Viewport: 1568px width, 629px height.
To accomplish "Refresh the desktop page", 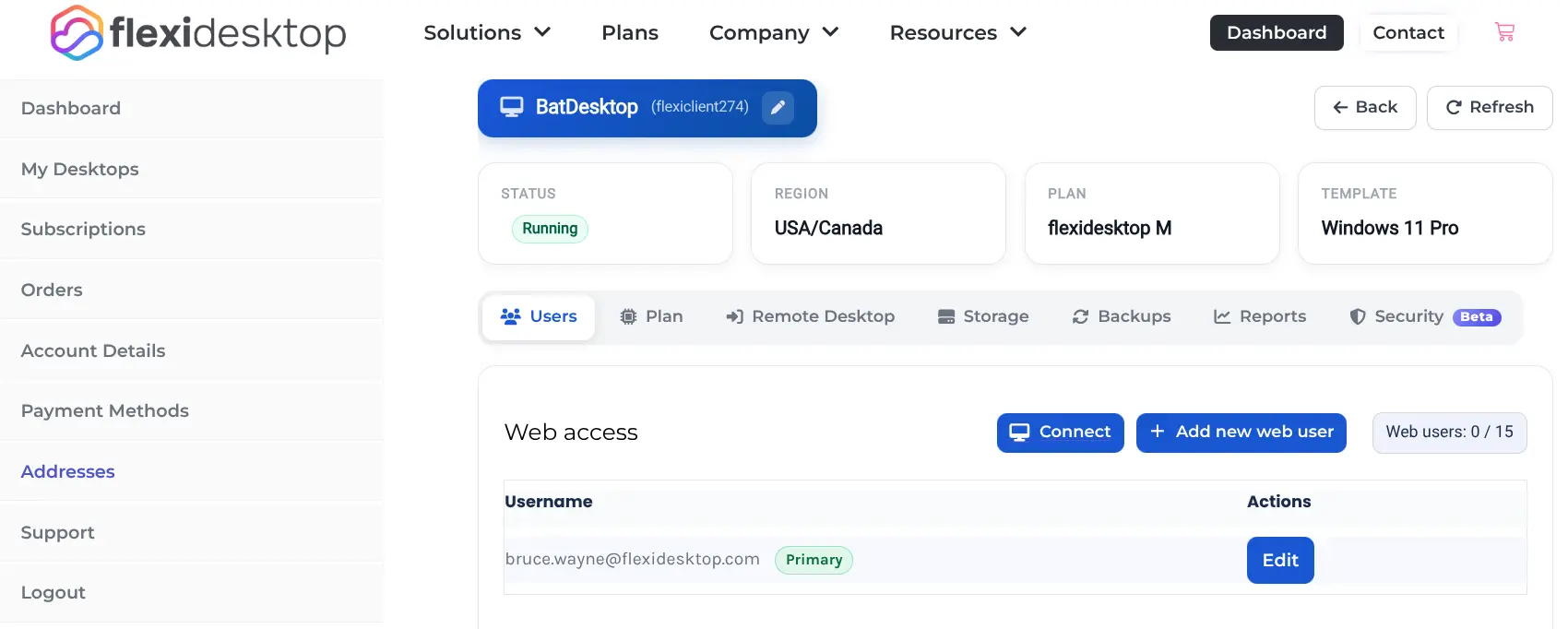I will [x=1490, y=108].
